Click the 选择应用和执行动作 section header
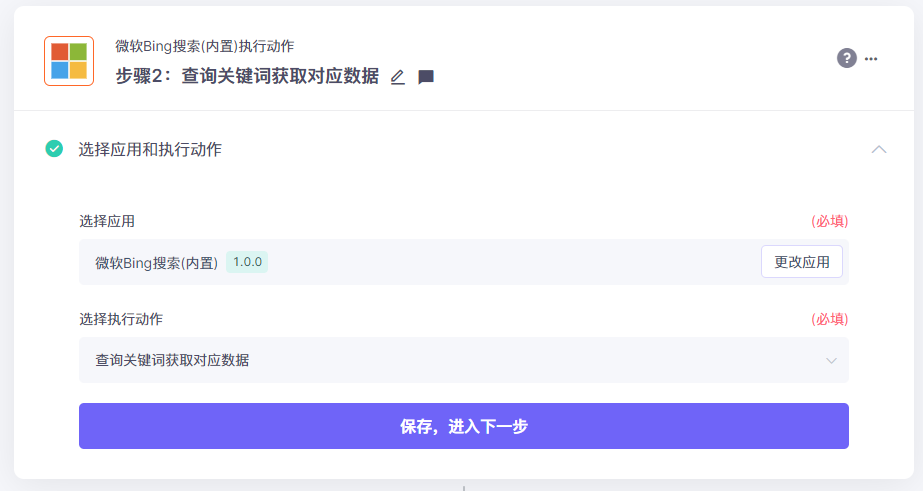 tap(150, 149)
